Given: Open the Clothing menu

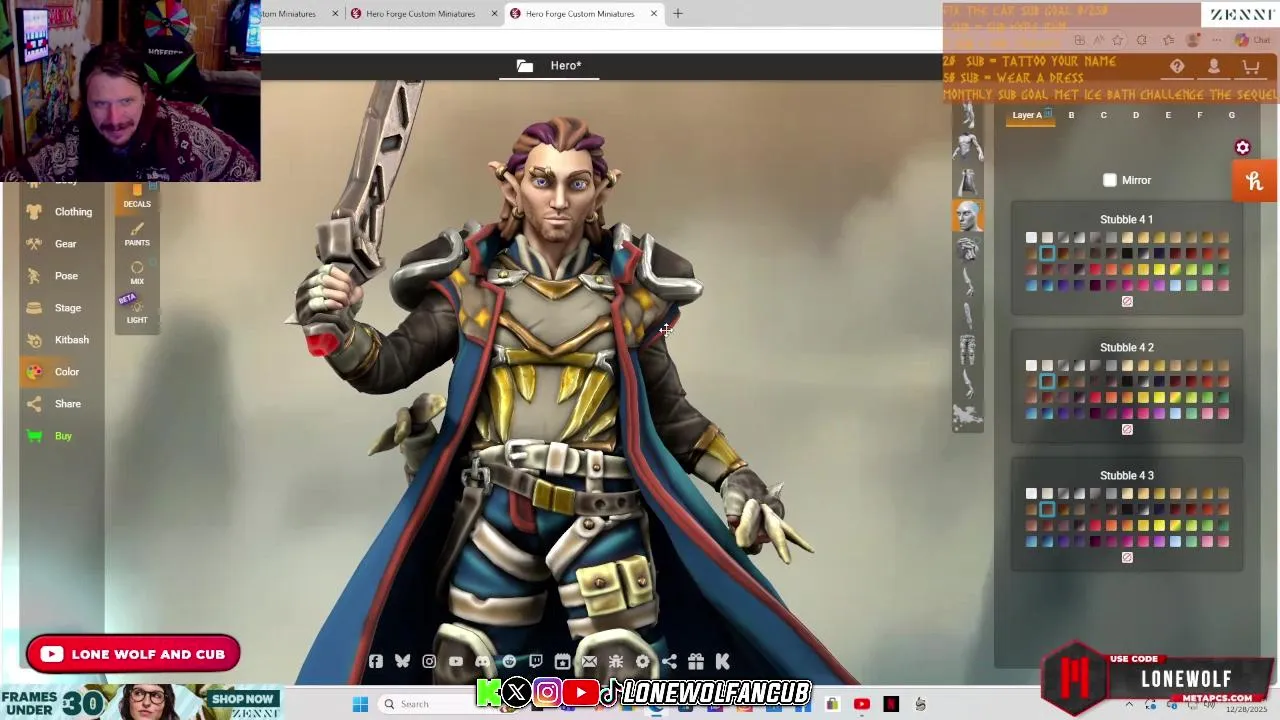Looking at the screenshot, I should [60, 212].
